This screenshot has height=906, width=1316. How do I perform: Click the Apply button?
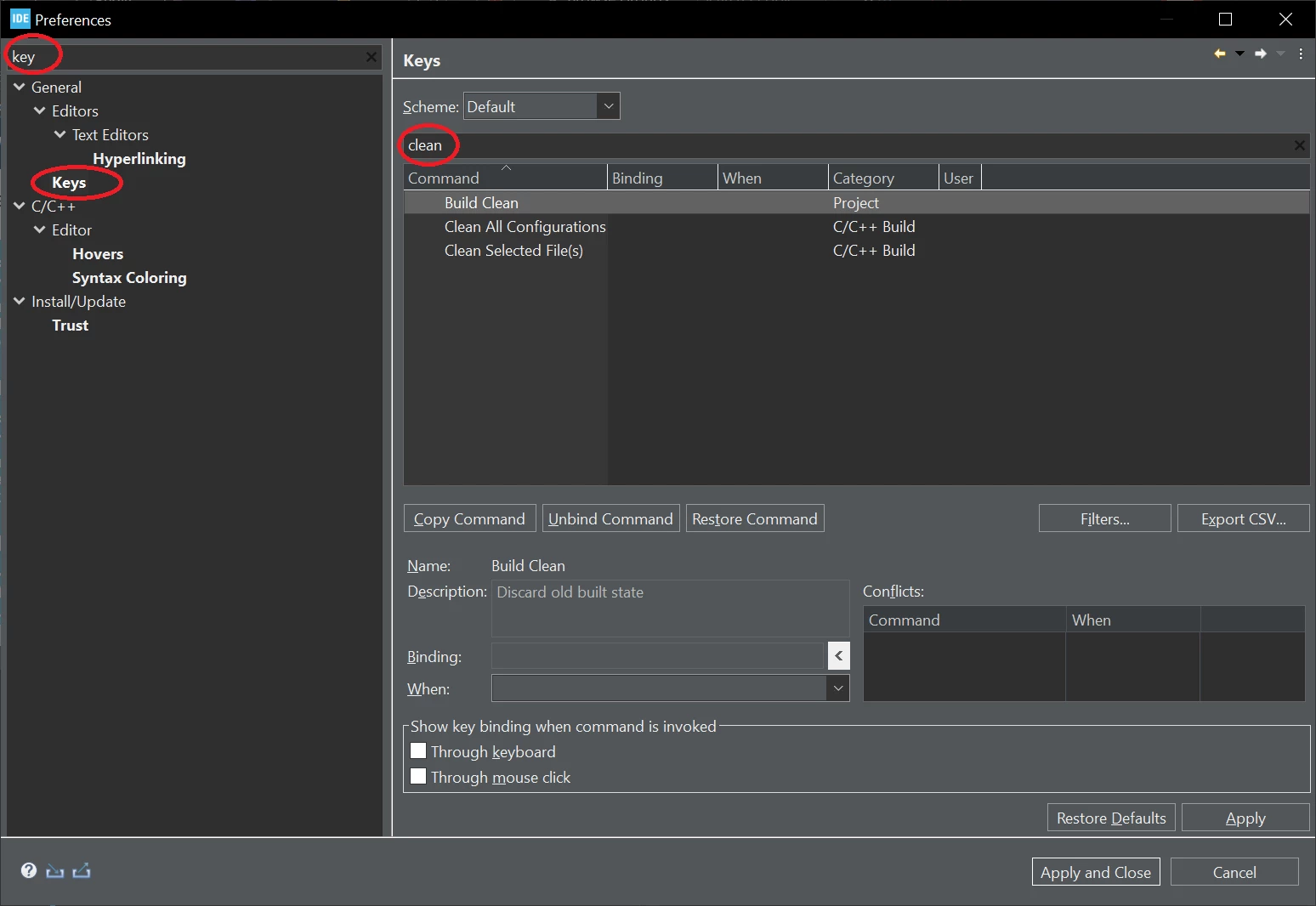click(1246, 818)
